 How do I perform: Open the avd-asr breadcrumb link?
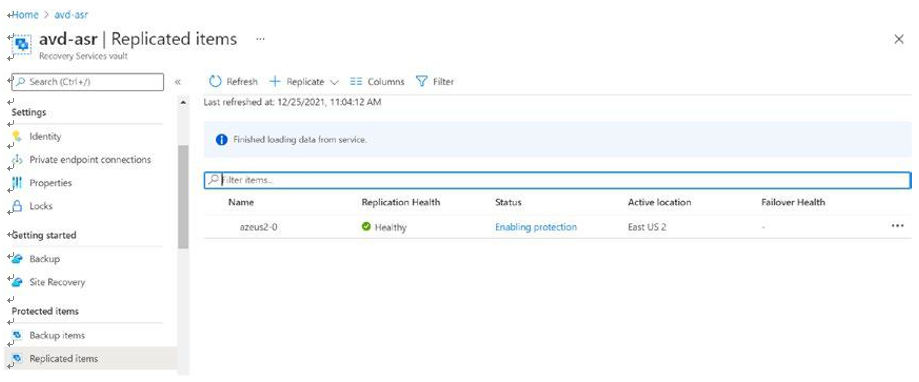pos(72,15)
